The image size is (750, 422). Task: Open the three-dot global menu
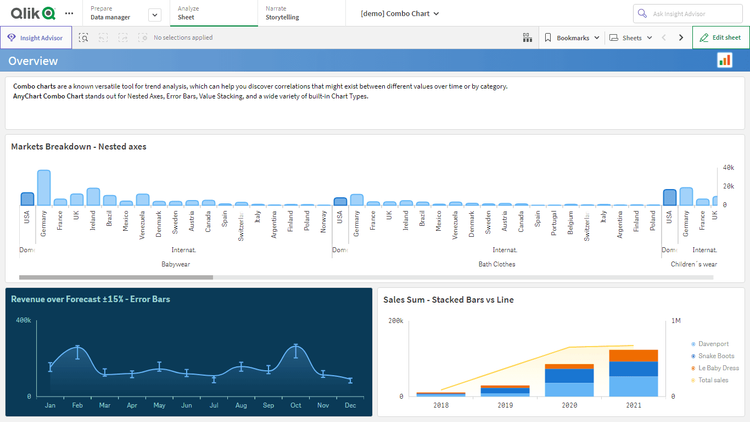coord(69,14)
